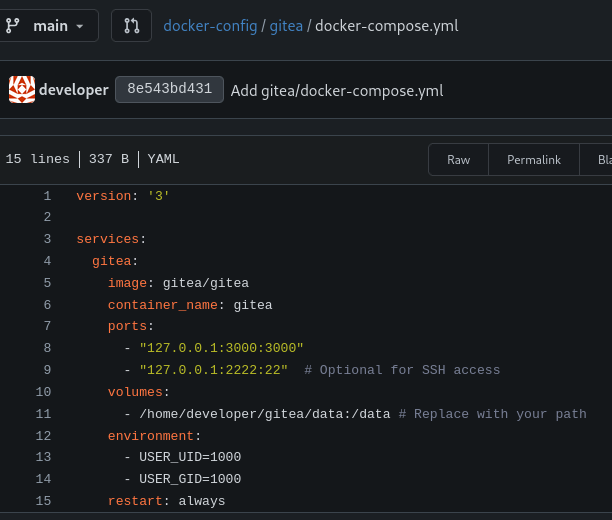Open commit 8e543bd431
Viewport: 612px width, 520px height.
click(x=169, y=89)
